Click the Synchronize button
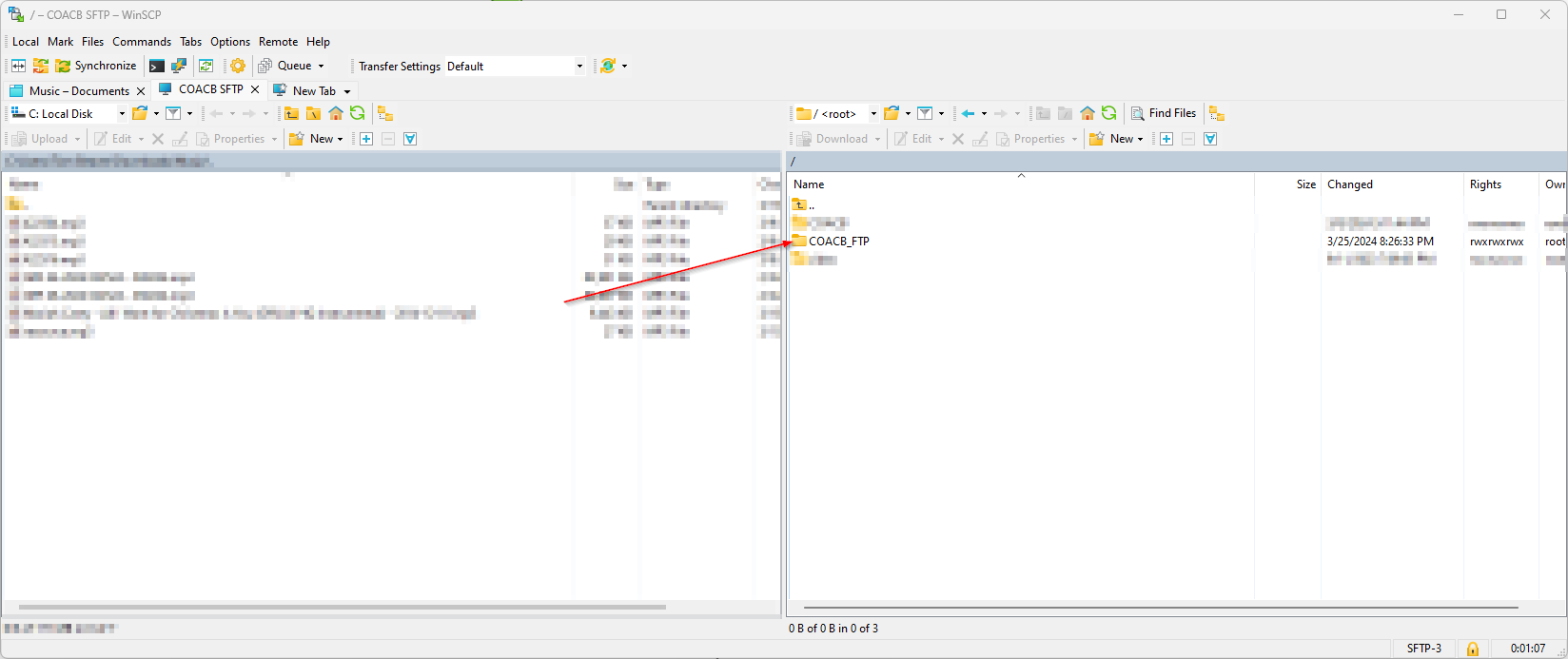The image size is (1568, 659). click(96, 66)
